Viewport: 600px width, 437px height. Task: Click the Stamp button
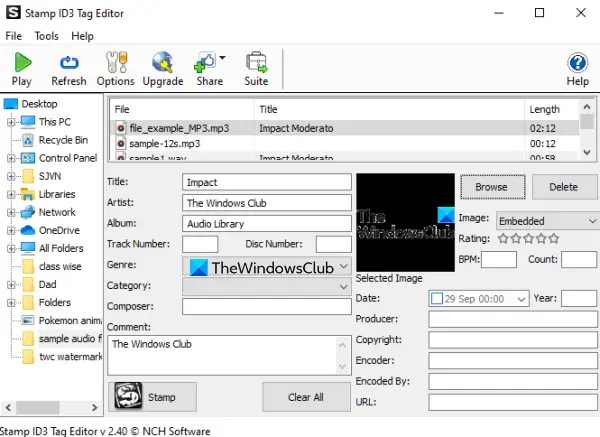152,397
